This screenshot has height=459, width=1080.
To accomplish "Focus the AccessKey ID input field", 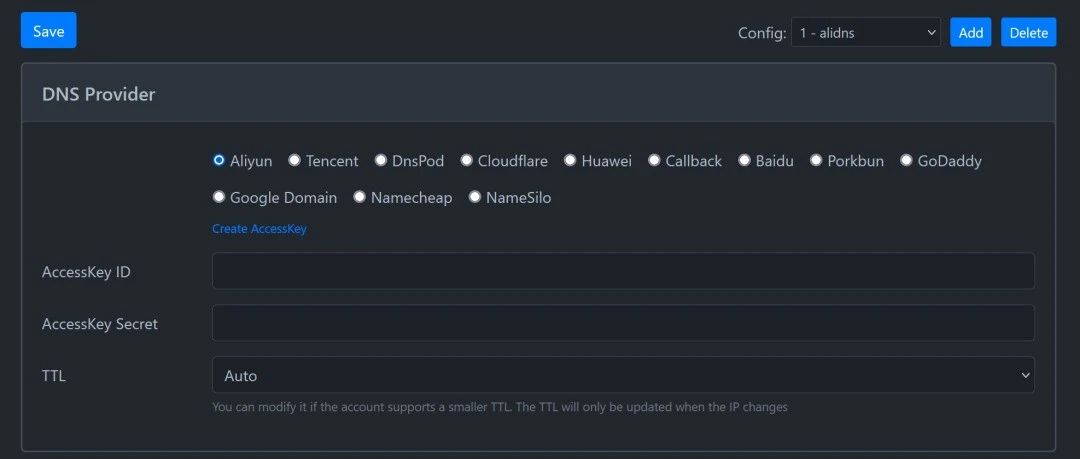I will click(x=623, y=271).
